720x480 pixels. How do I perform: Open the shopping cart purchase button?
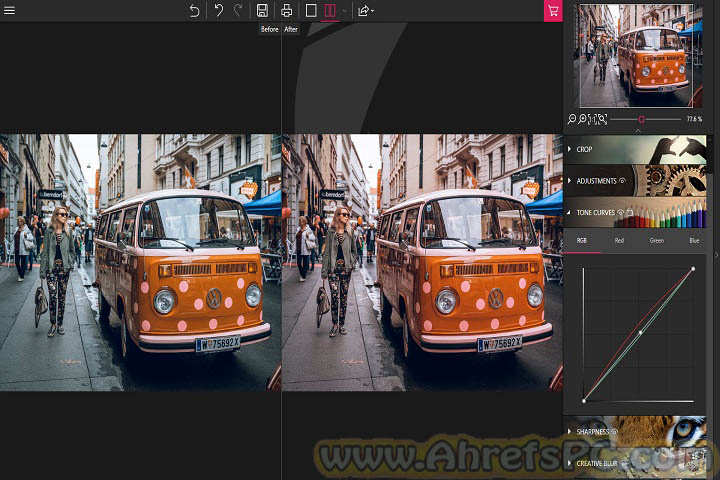553,11
